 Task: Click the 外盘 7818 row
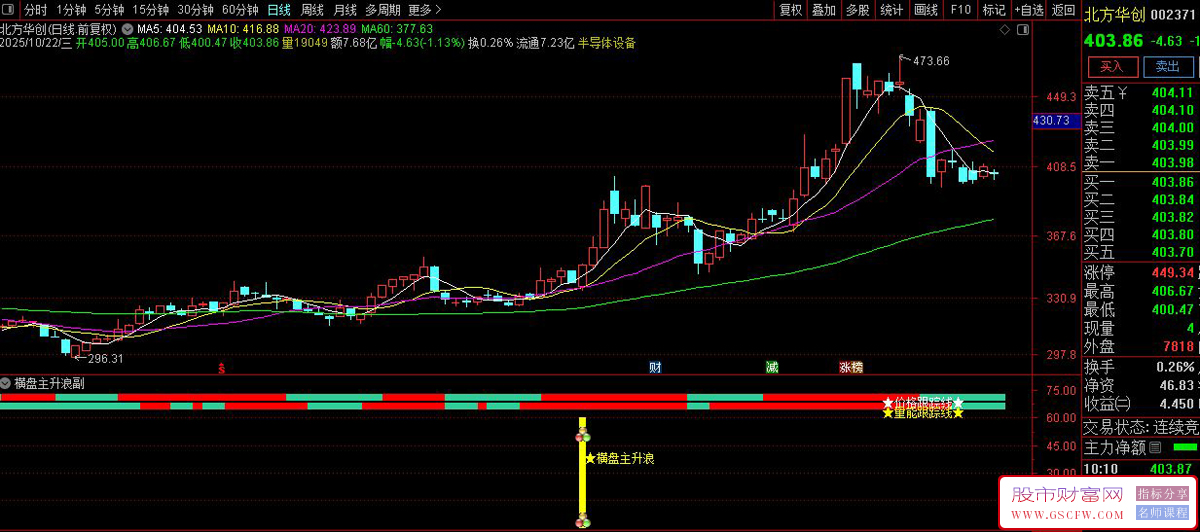tap(1141, 346)
